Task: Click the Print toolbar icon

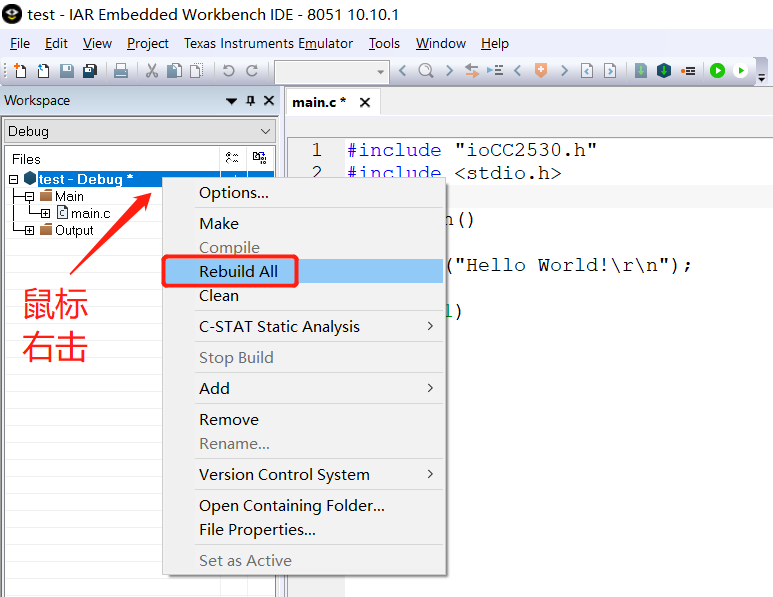Action: (121, 71)
